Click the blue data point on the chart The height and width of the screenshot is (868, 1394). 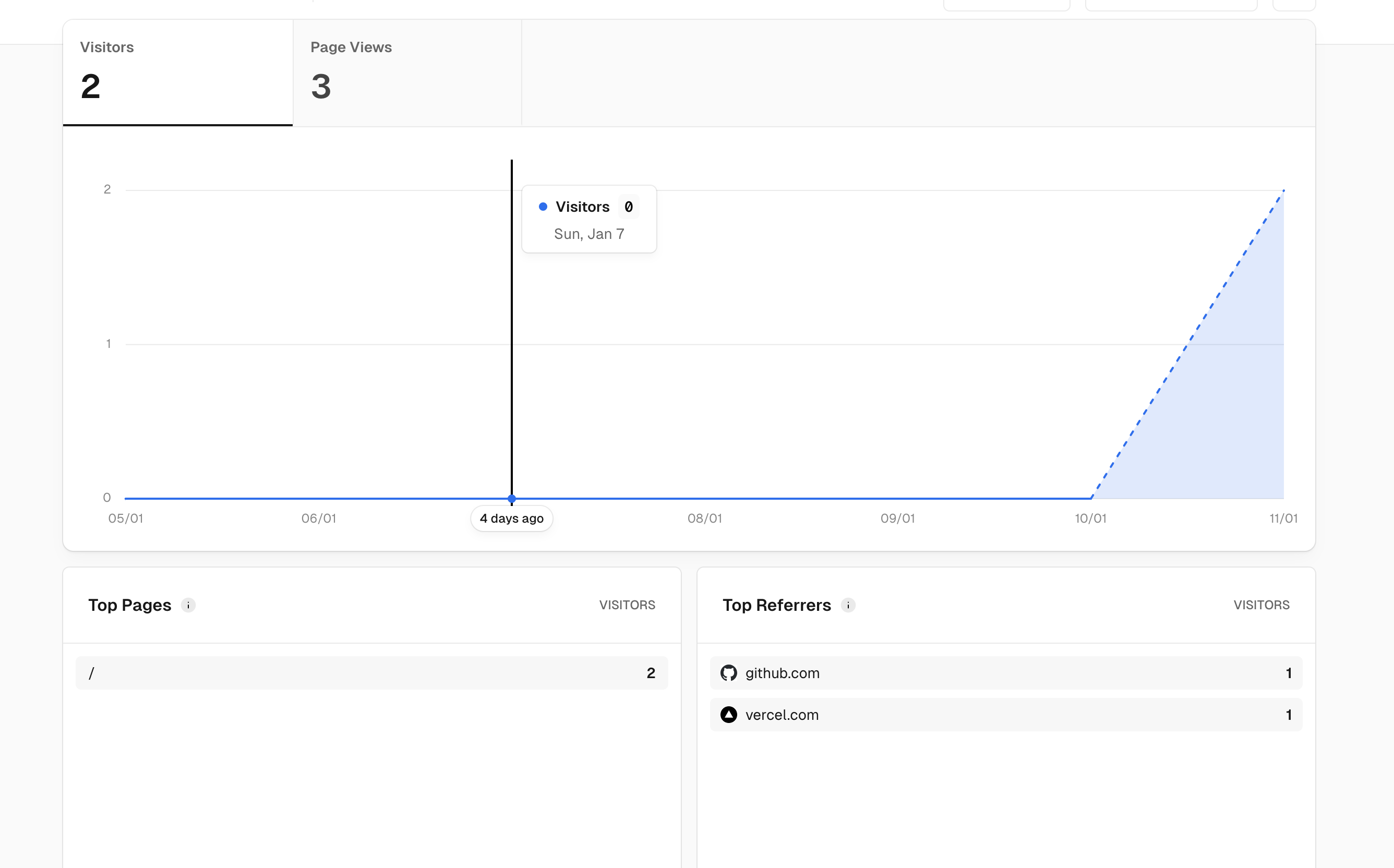[512, 498]
